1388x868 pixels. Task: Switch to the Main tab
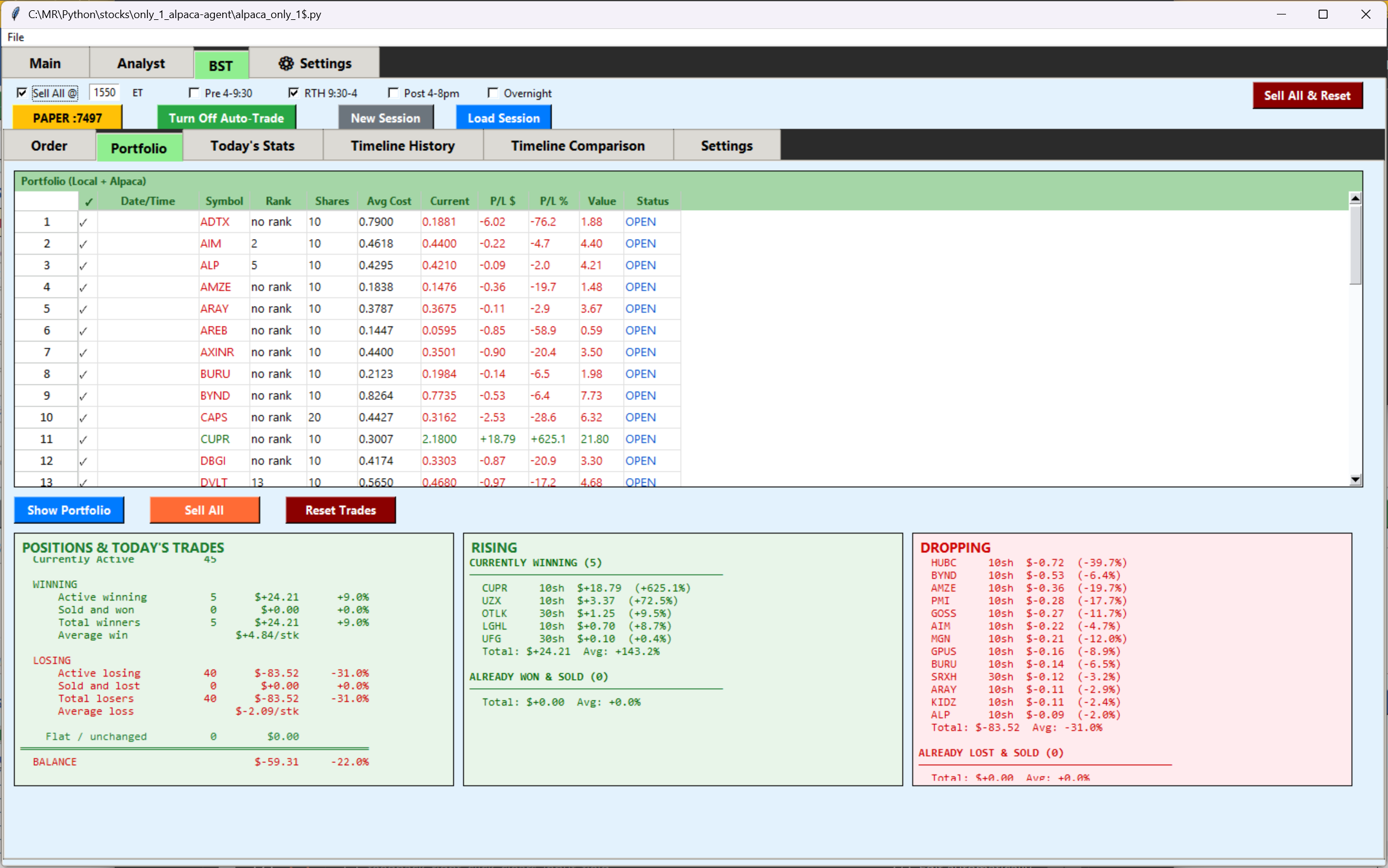(45, 63)
